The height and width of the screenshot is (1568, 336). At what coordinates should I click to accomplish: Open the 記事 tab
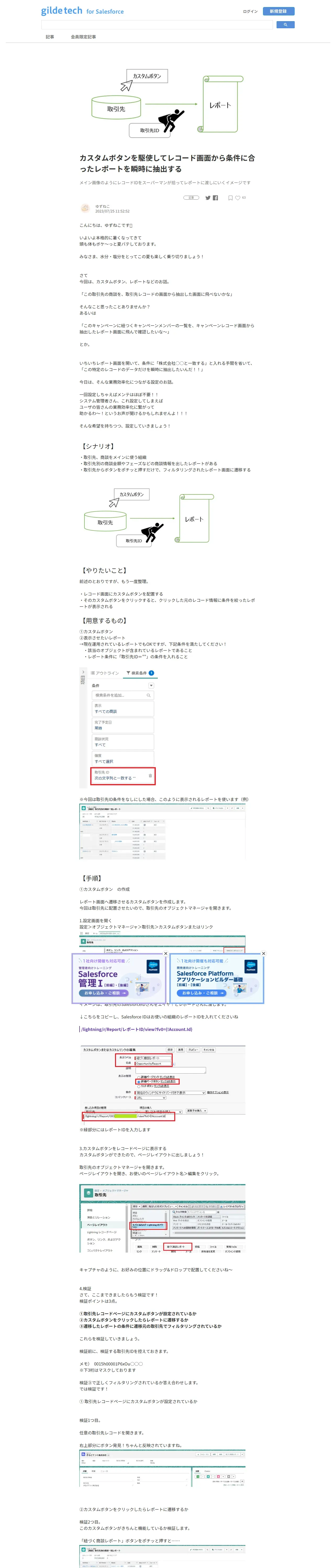coord(50,37)
